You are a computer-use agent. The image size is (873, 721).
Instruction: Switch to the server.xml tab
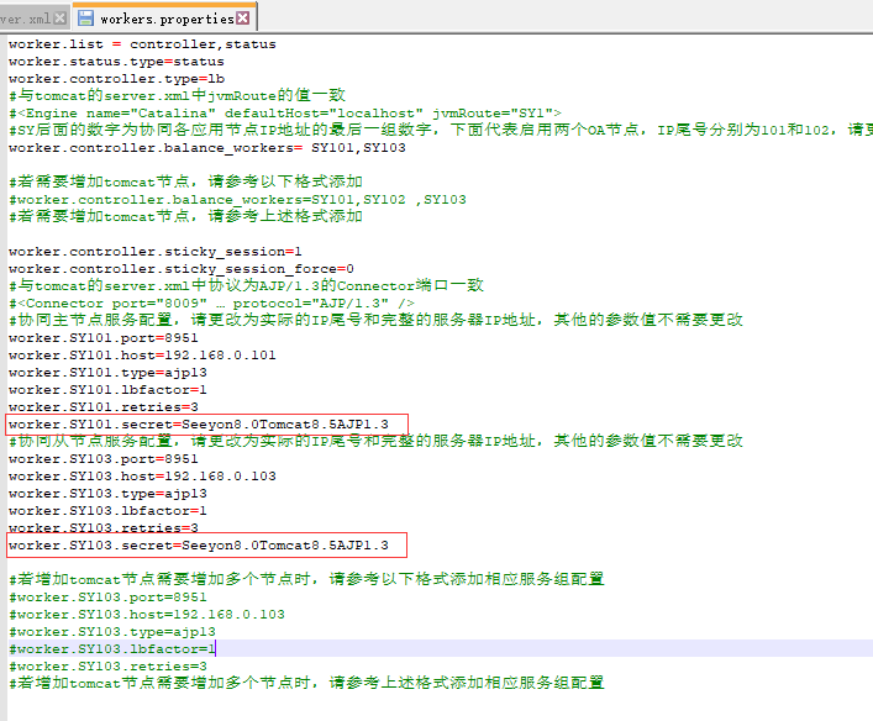coord(25,18)
